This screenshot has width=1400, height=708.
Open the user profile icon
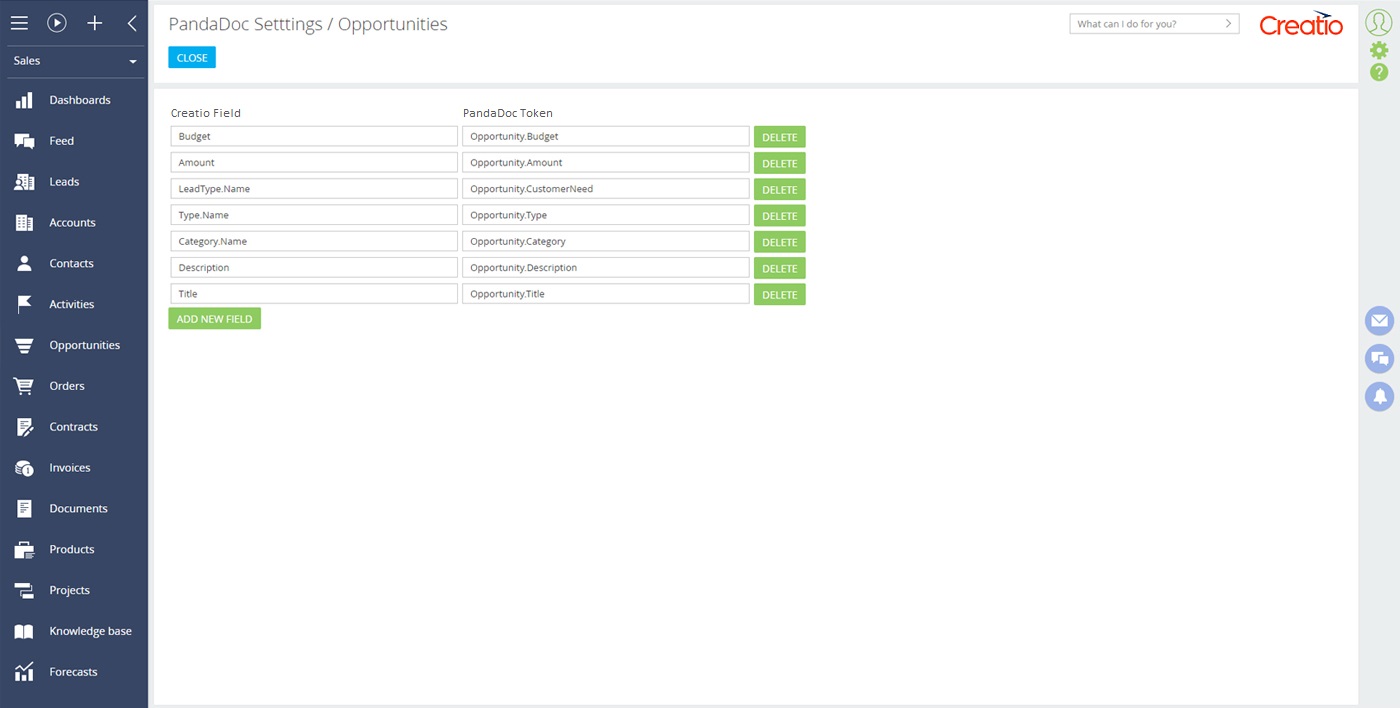pyautogui.click(x=1379, y=22)
